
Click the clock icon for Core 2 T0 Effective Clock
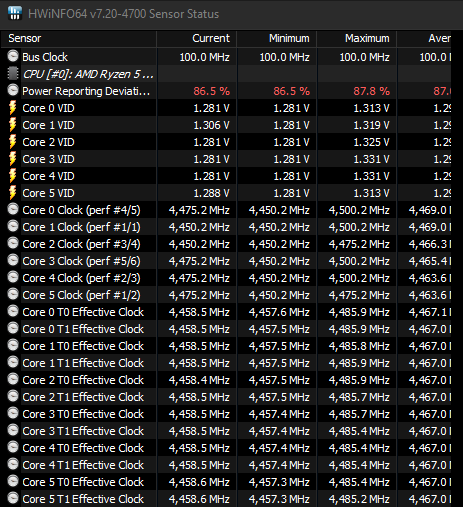click(x=13, y=379)
